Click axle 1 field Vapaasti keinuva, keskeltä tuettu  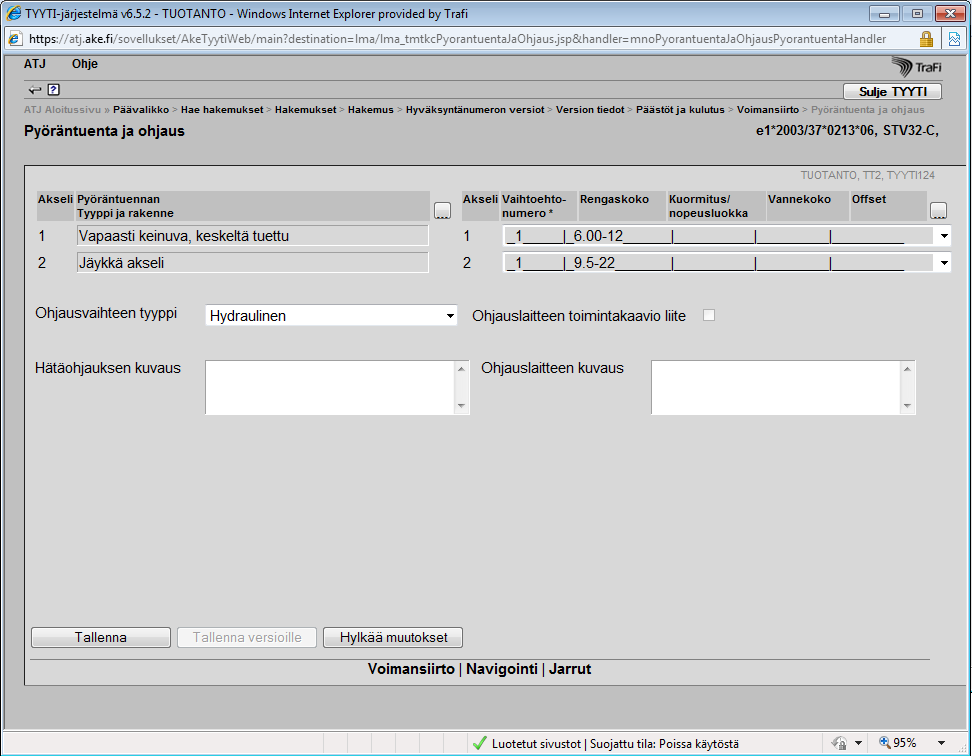[252, 236]
